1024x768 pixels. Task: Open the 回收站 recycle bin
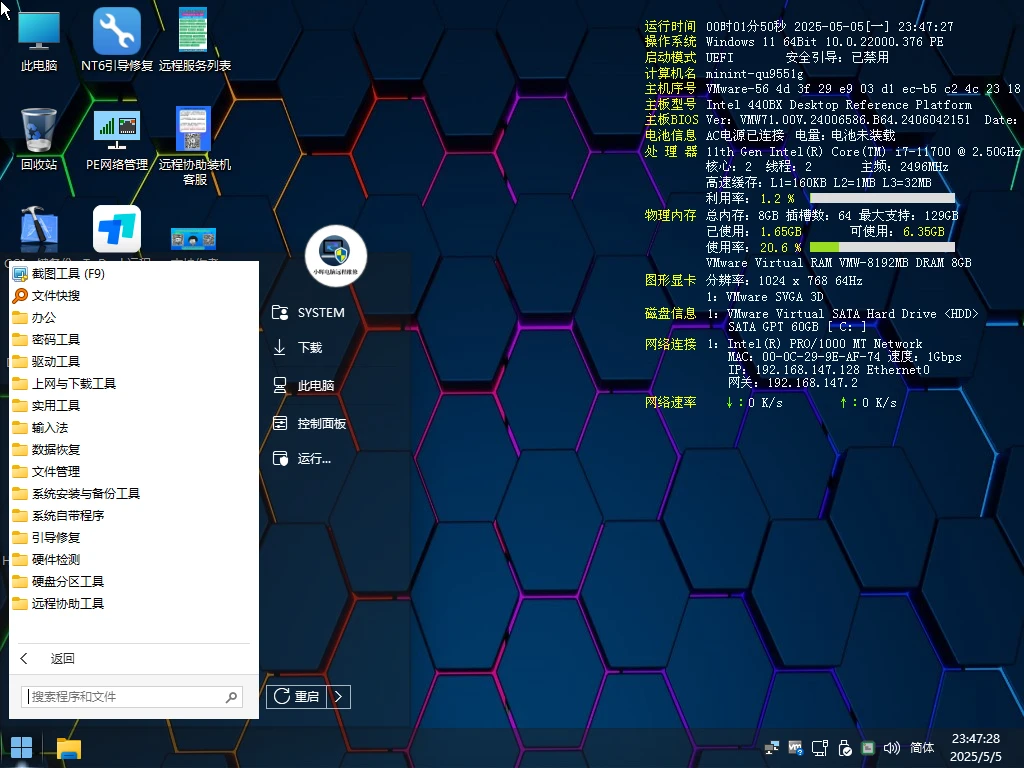pos(39,138)
